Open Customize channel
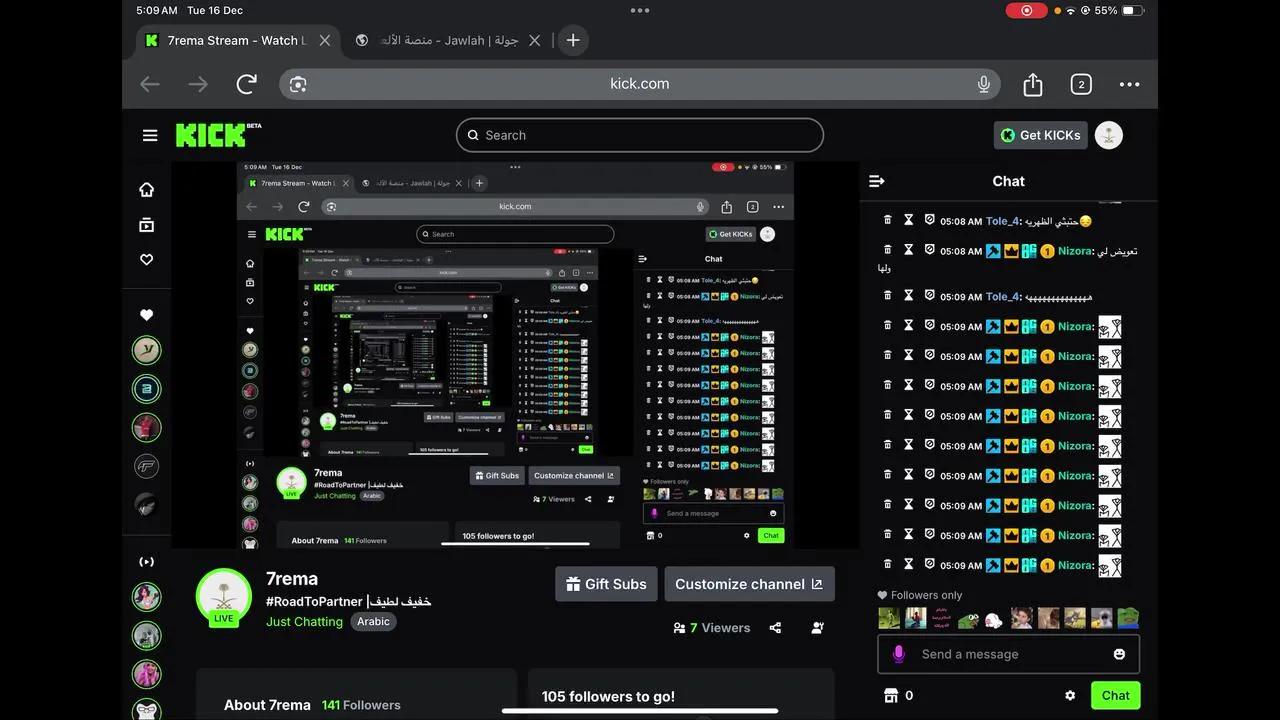The height and width of the screenshot is (720, 1280). (749, 584)
